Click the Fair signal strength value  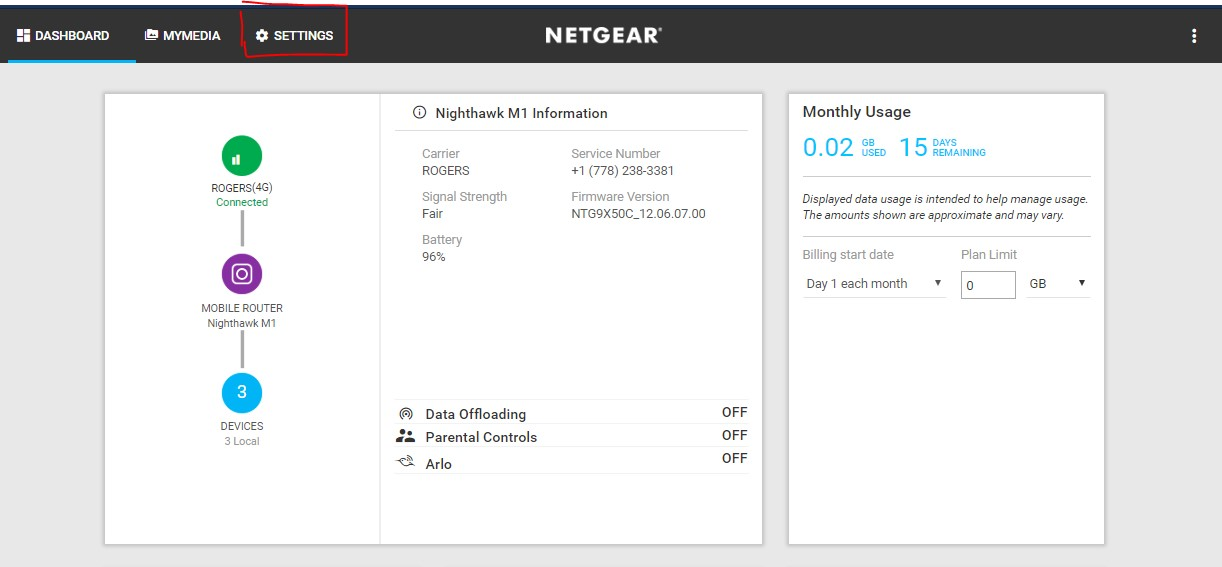(x=432, y=214)
